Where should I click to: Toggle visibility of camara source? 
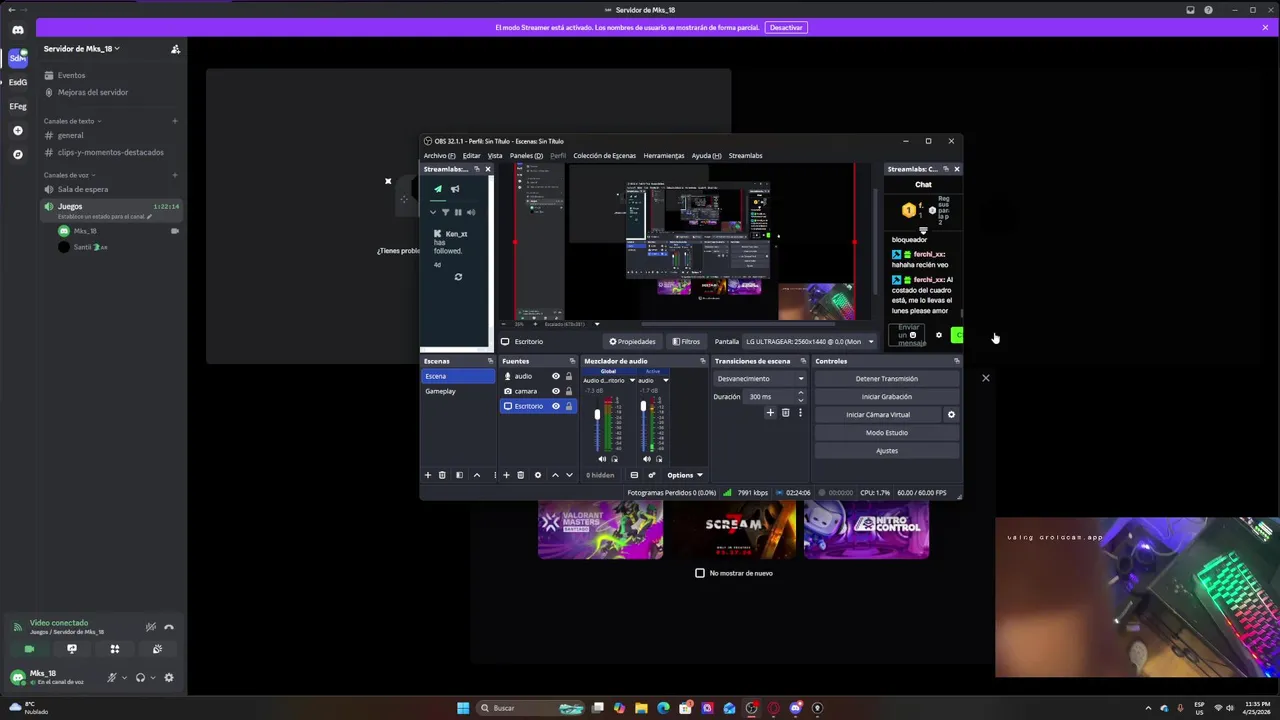point(556,391)
